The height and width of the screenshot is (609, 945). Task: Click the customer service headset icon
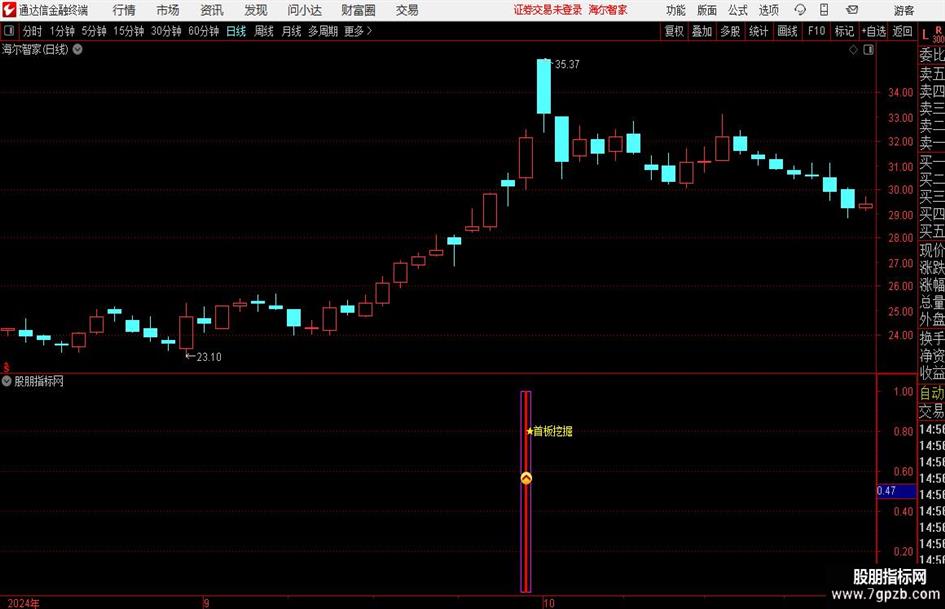click(800, 10)
